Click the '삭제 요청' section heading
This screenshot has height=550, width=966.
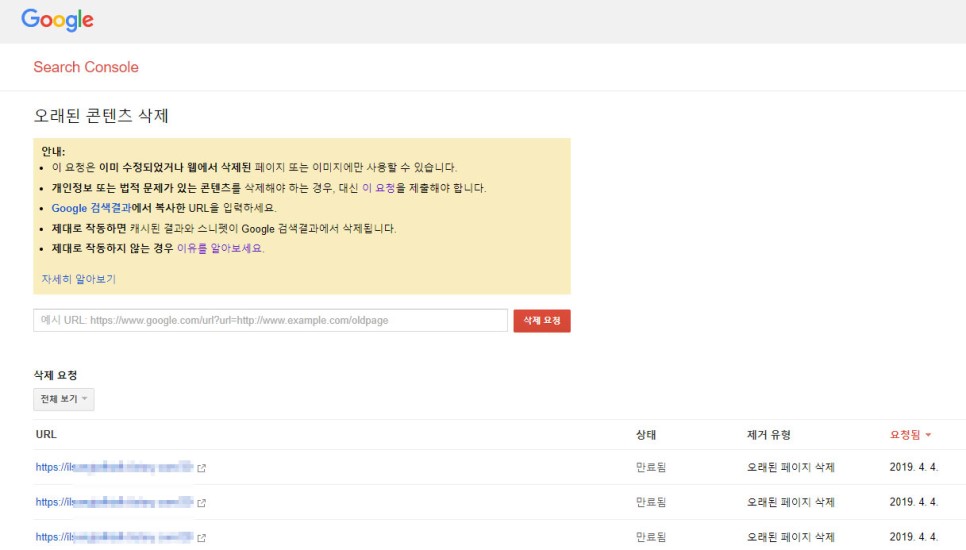(x=55, y=375)
